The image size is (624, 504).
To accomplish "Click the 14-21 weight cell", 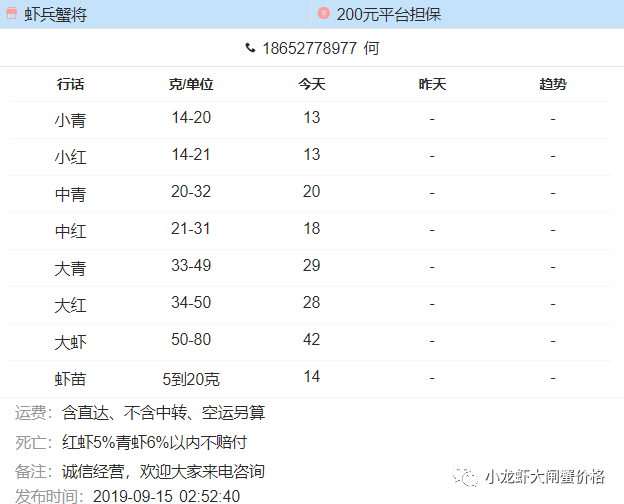I will pos(191,155).
